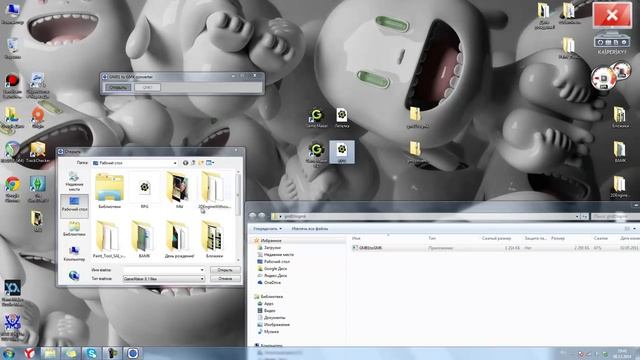Click the up-one-level icon in Open dialog
Viewport: 640px width, 360px height.
click(193, 163)
